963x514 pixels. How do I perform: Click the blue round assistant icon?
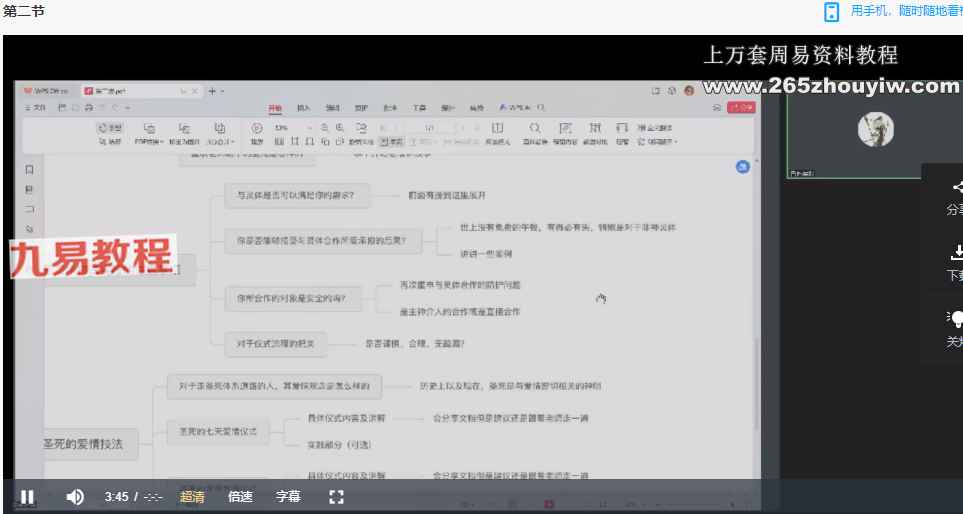(742, 167)
